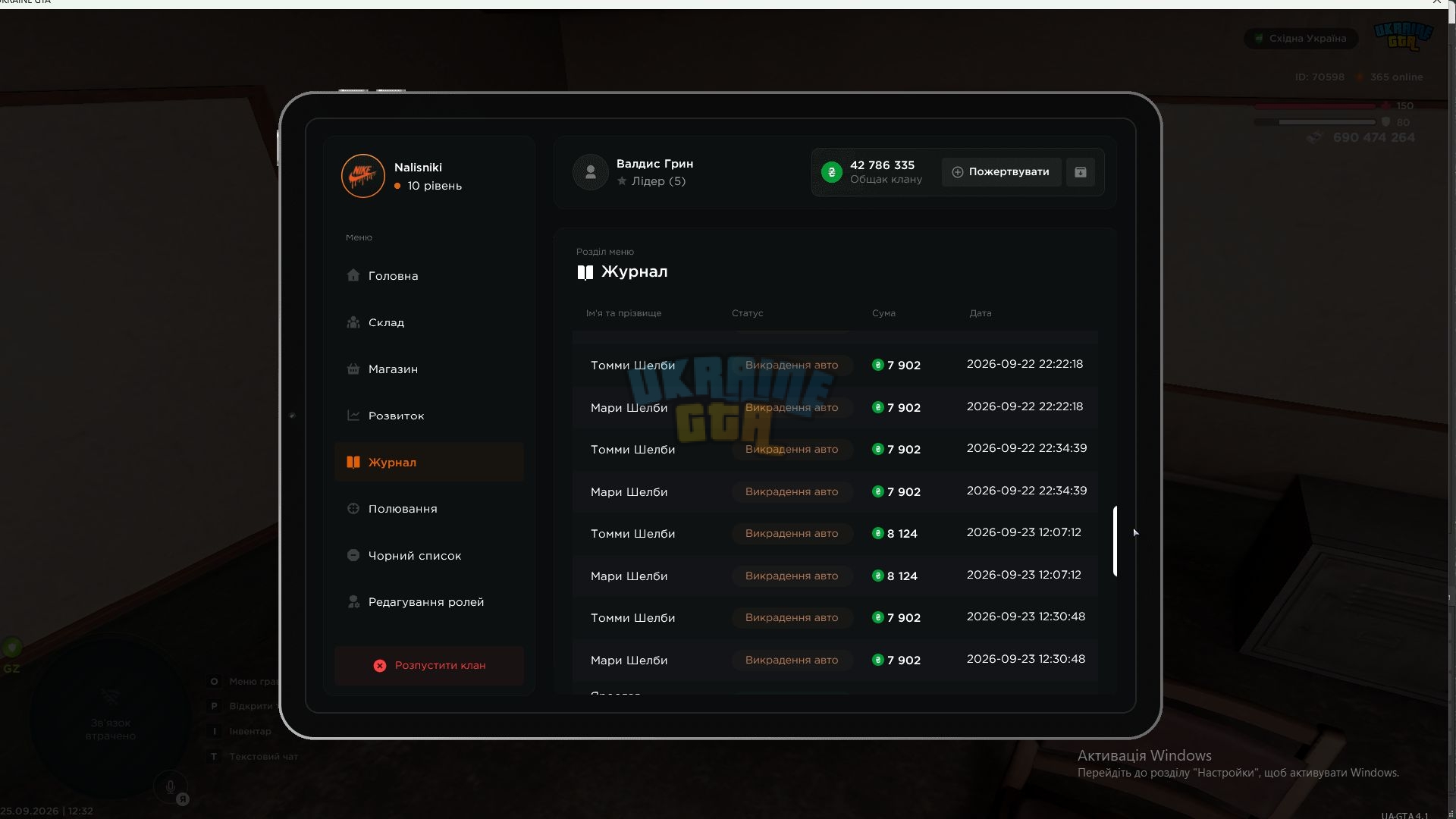
Task: Click the ID: 70598 HUD label
Action: click(1319, 77)
